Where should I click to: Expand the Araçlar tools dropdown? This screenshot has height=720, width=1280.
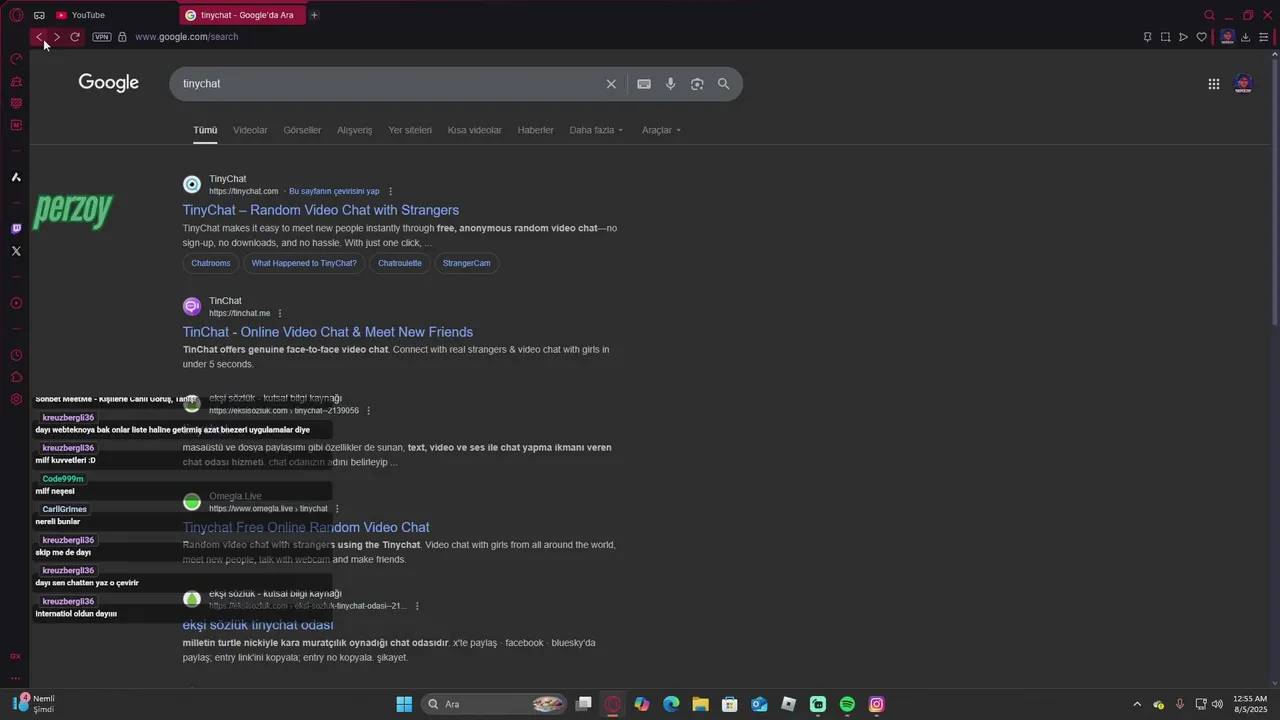click(x=661, y=130)
